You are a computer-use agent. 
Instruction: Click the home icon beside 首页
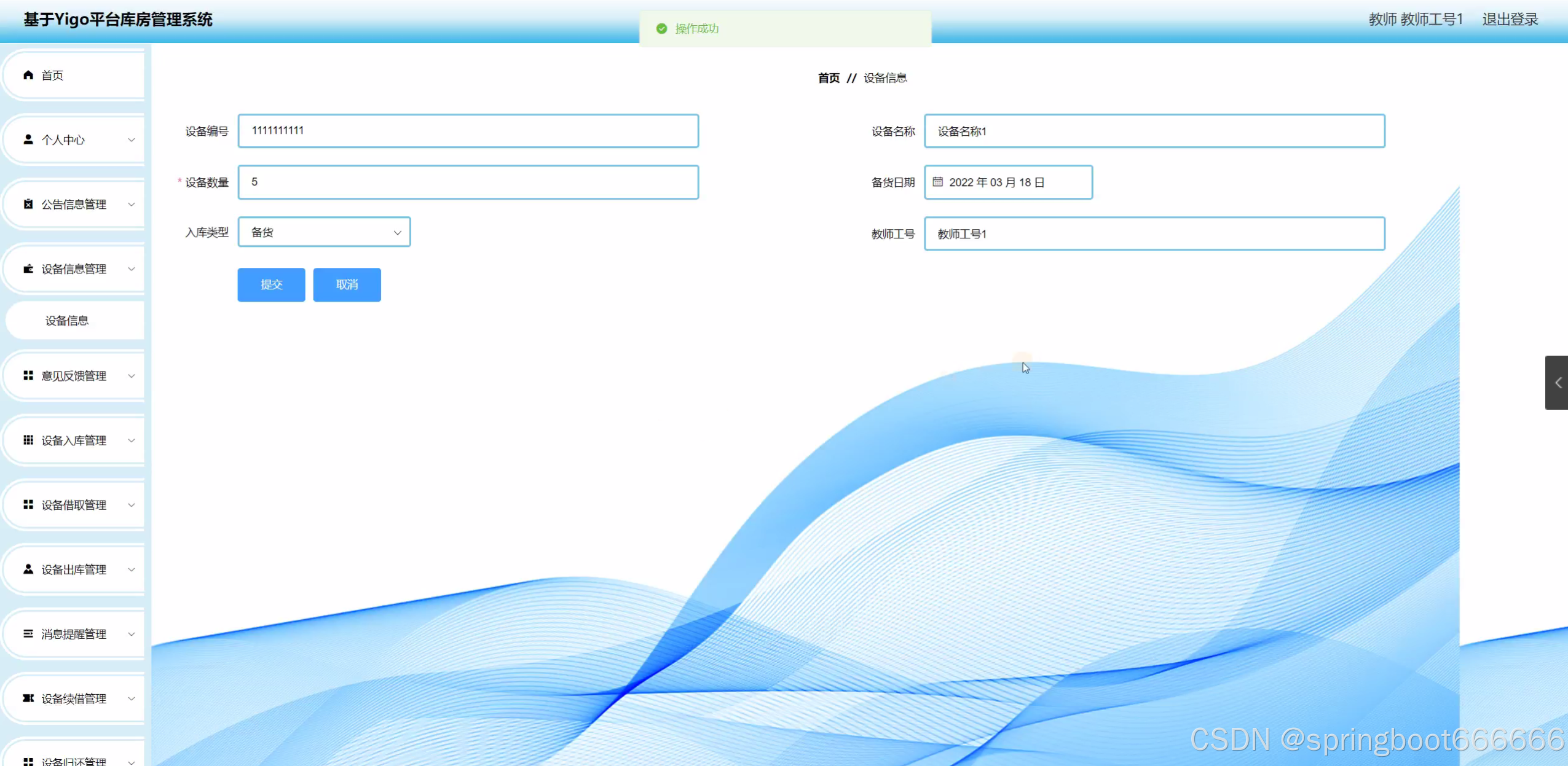coord(28,75)
